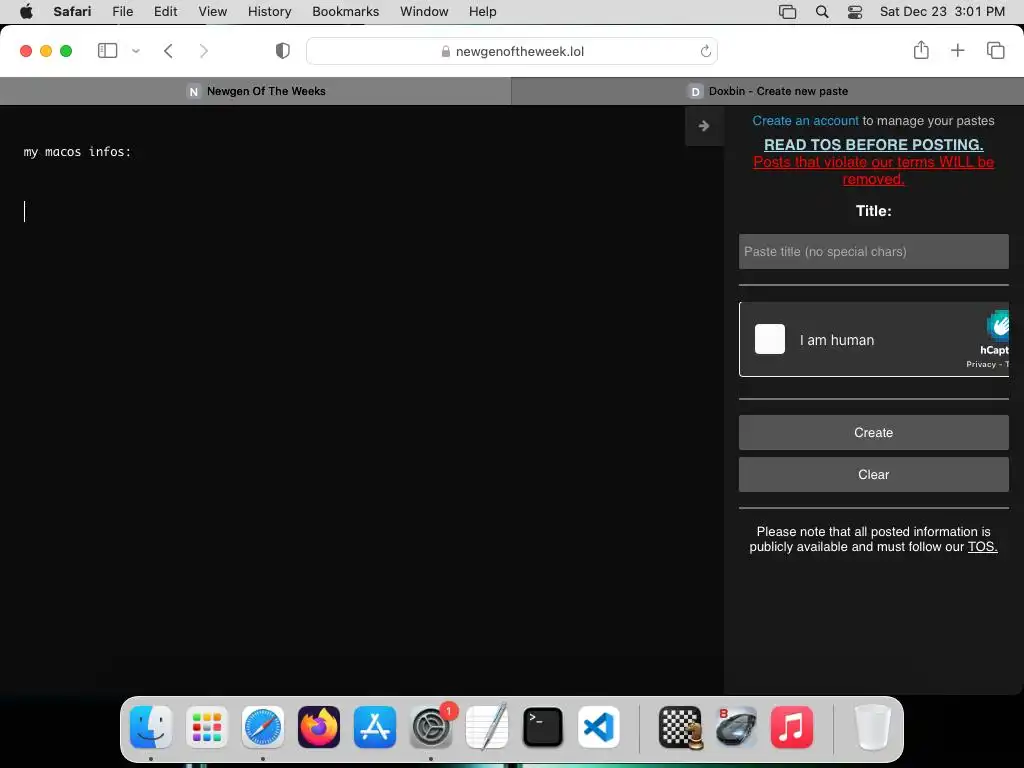This screenshot has height=768, width=1024.
Task: Launch Chess from the Dock
Action: (680, 727)
